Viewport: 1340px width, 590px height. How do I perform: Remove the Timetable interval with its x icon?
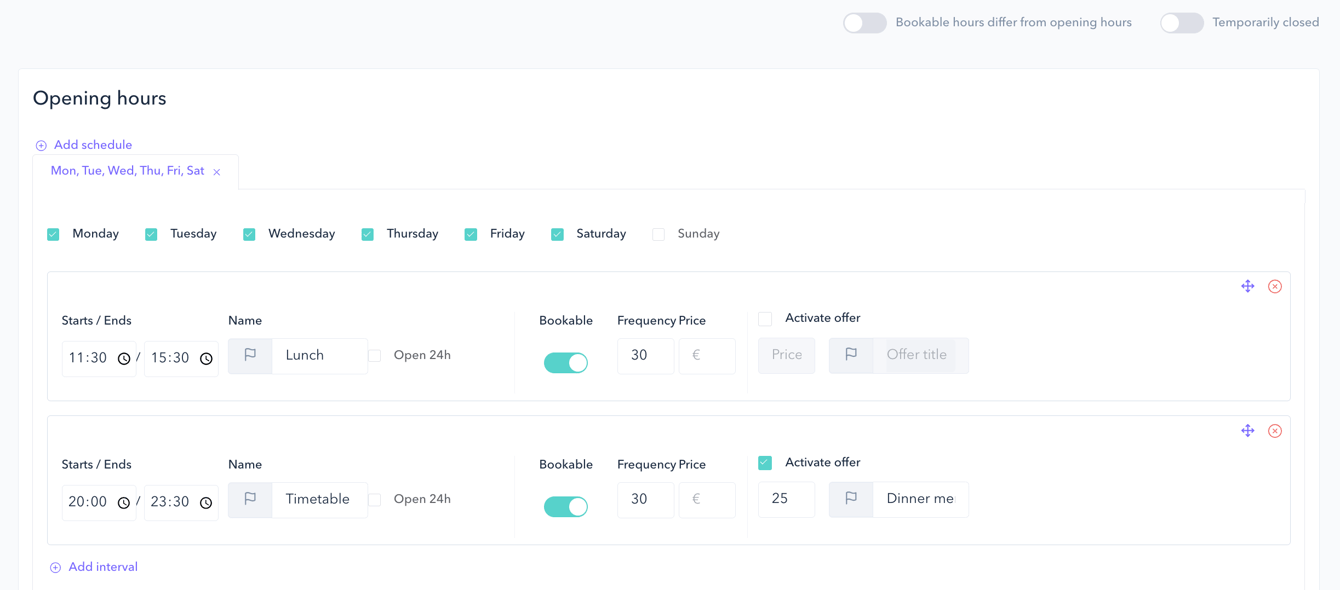(1275, 430)
